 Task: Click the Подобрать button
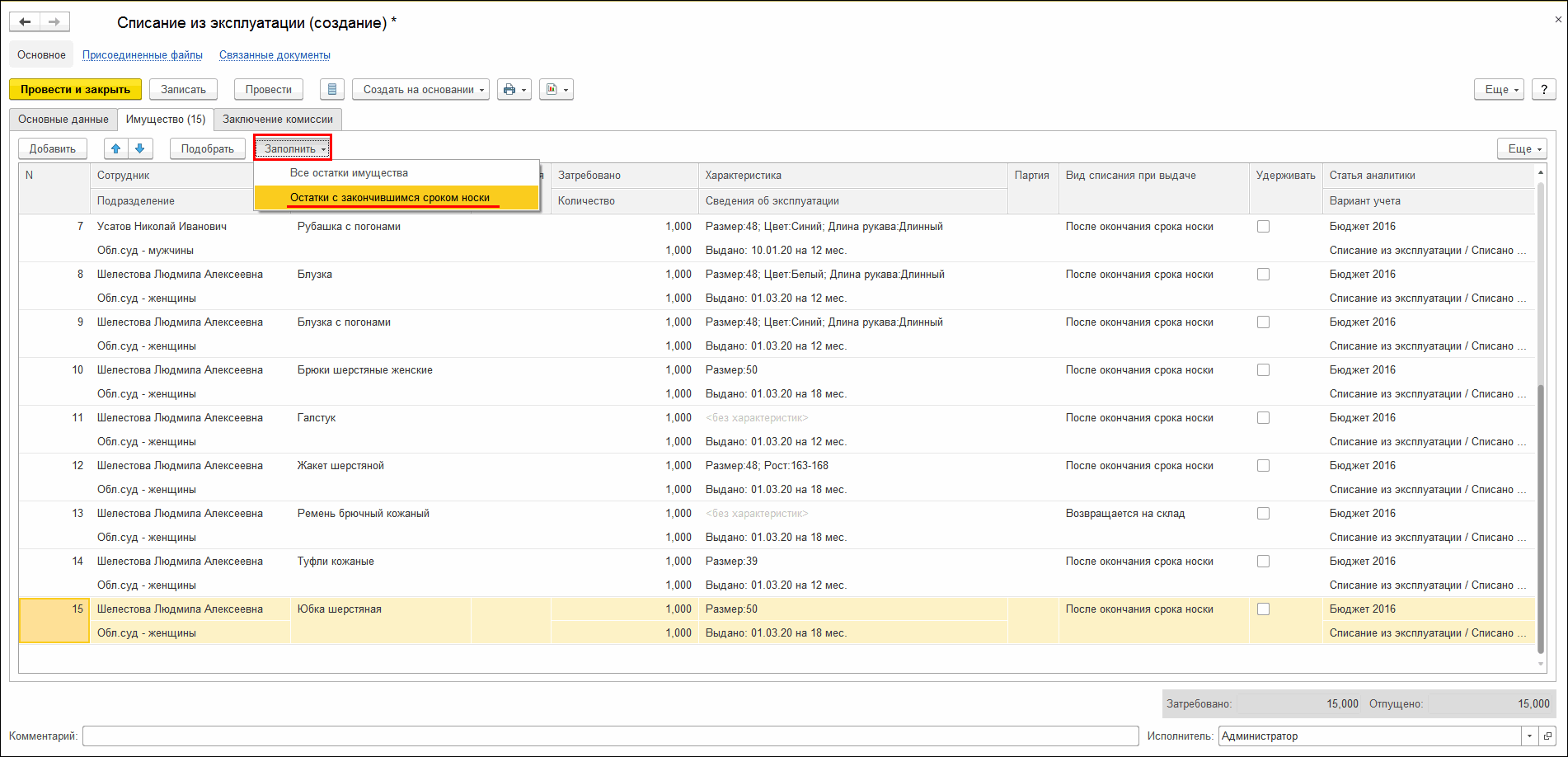pos(208,148)
